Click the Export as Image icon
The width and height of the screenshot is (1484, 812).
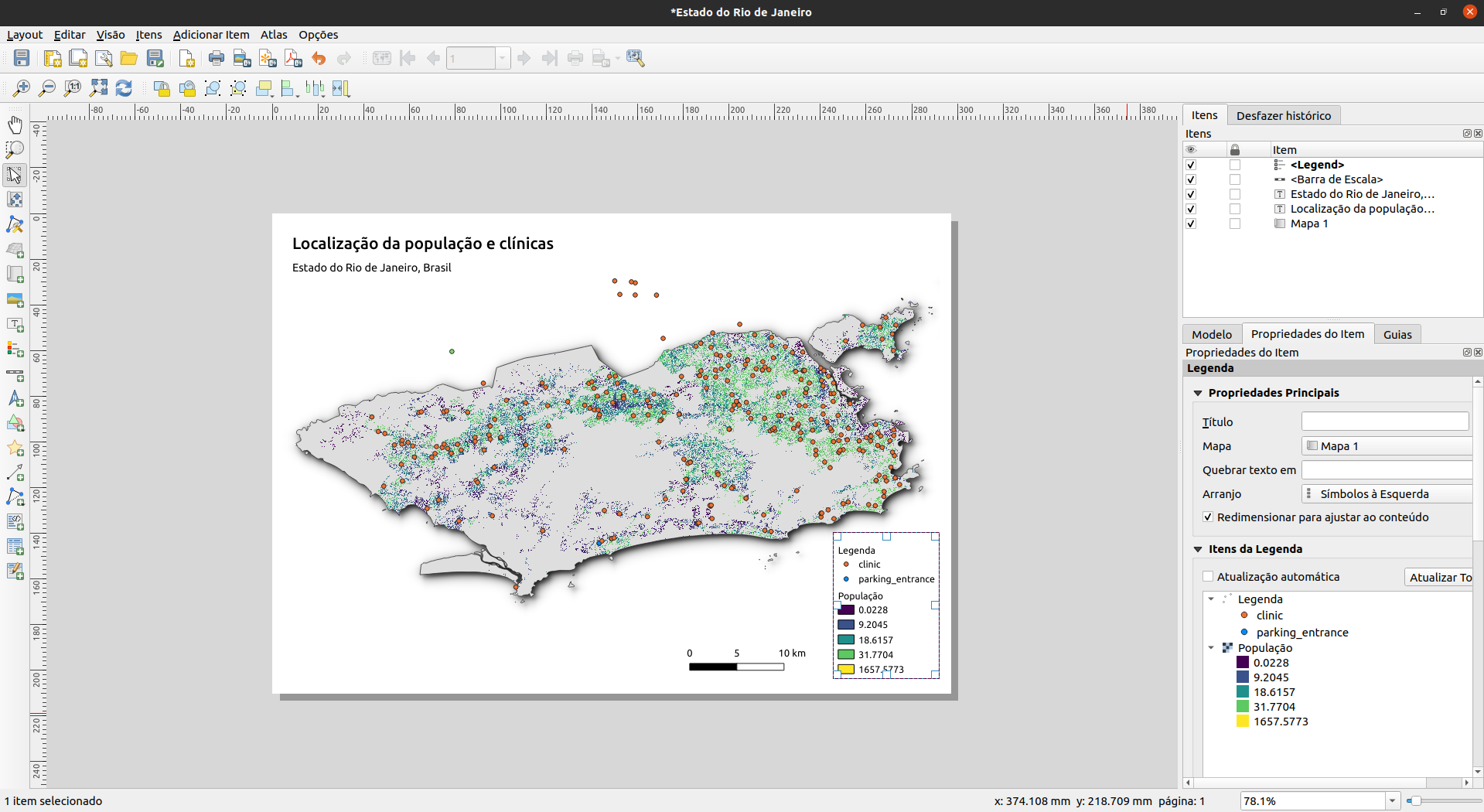pos(242,58)
